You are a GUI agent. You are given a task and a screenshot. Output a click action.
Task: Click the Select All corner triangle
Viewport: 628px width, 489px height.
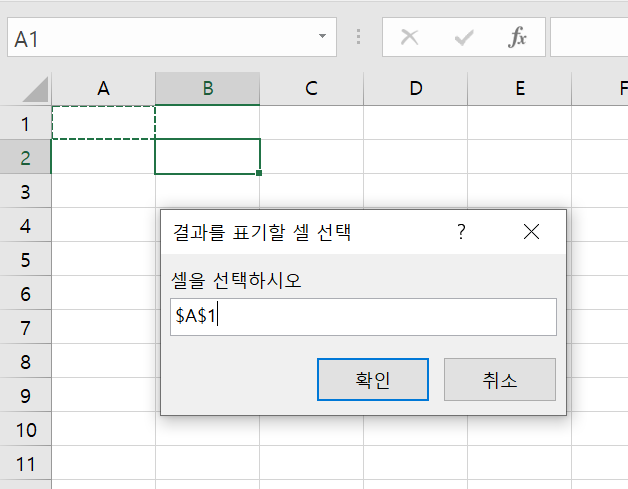[35, 90]
